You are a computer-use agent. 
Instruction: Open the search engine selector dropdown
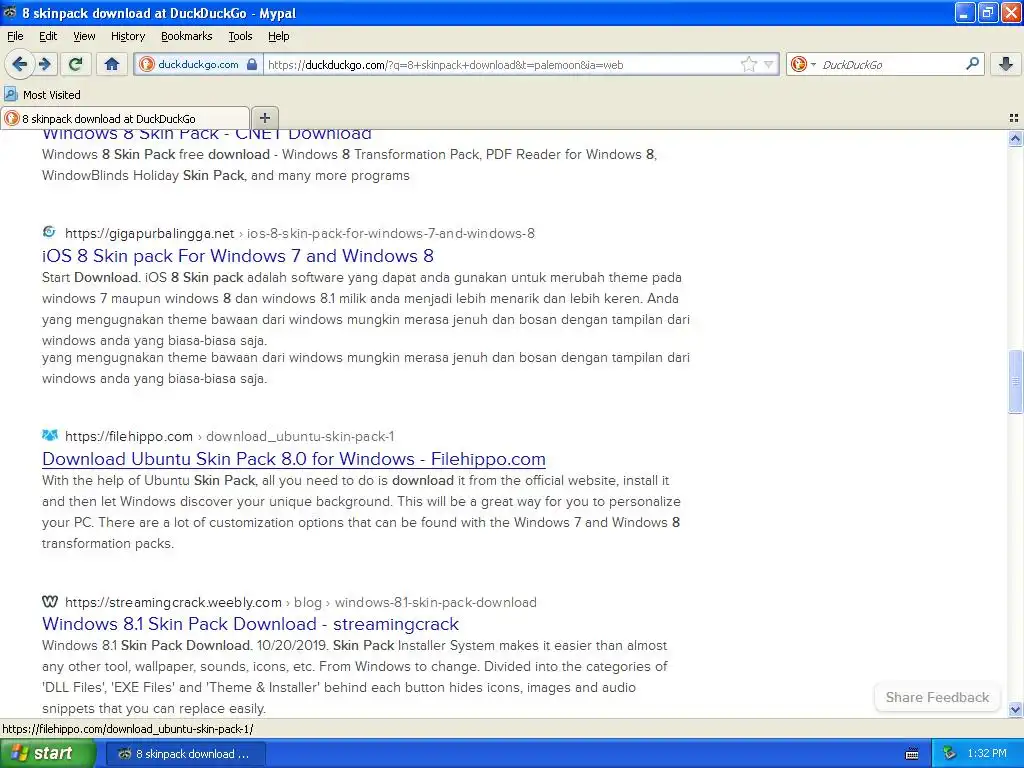click(x=803, y=64)
